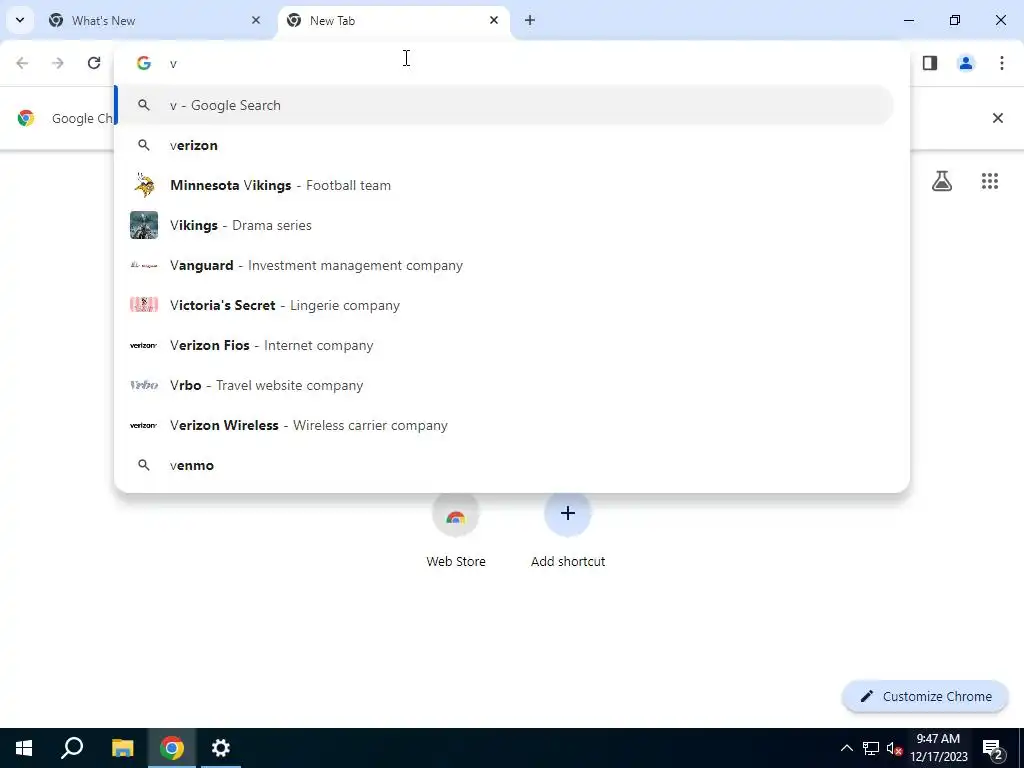Open the Chrome profile avatar
Viewport: 1024px width, 768px height.
pos(966,63)
